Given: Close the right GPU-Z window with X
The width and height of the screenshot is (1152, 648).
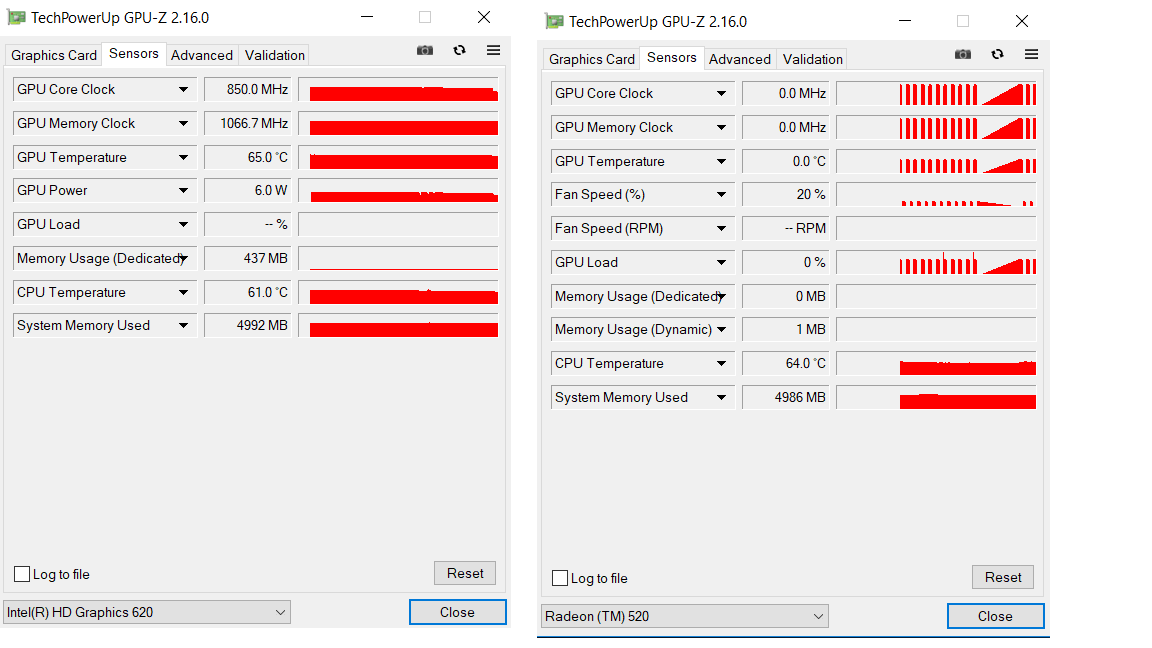Looking at the screenshot, I should pyautogui.click(x=1022, y=21).
